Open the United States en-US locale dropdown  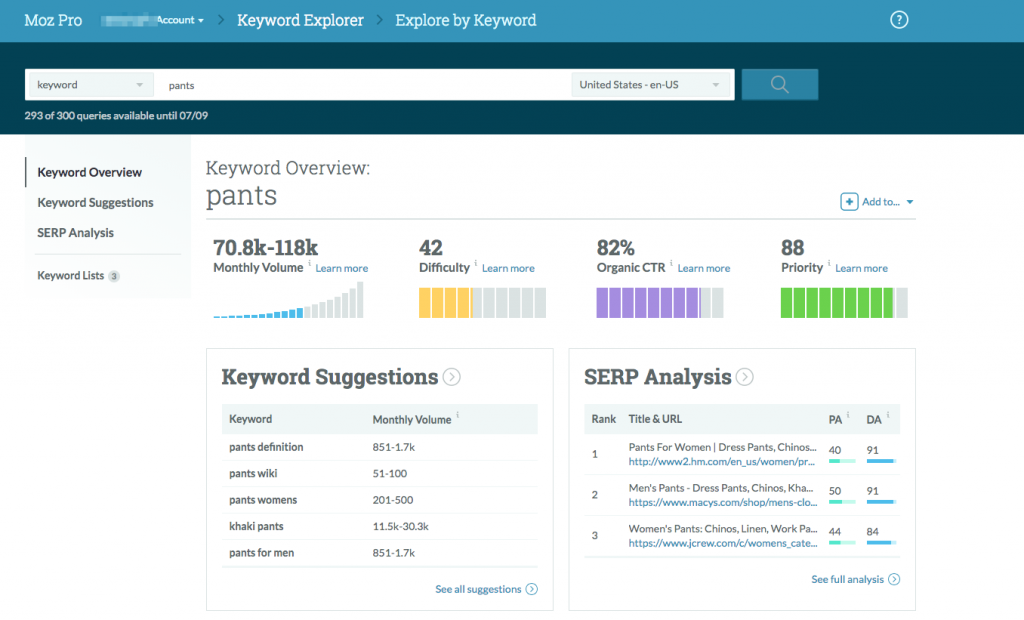[x=651, y=84]
